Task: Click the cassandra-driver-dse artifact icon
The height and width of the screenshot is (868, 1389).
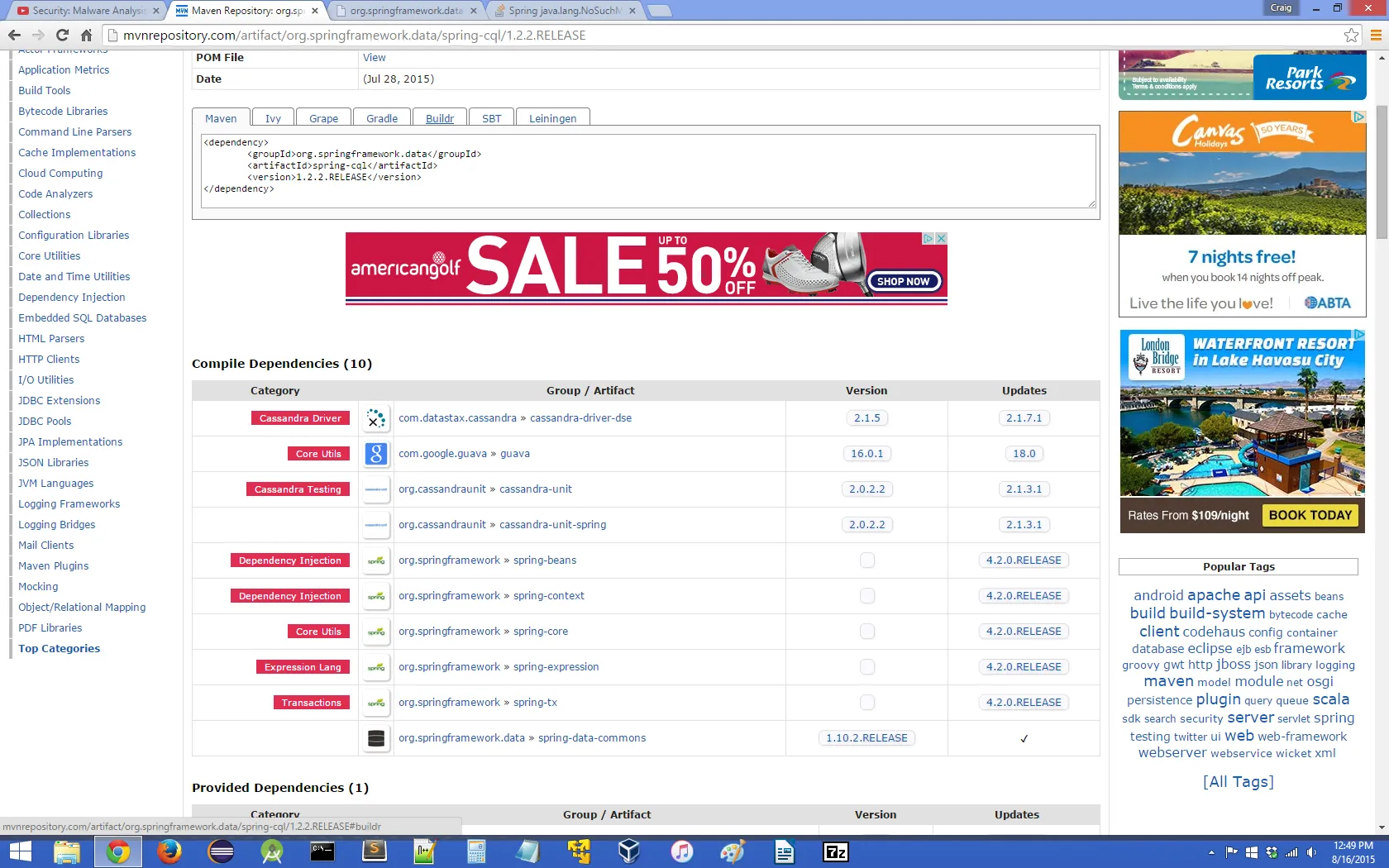Action: (x=376, y=418)
